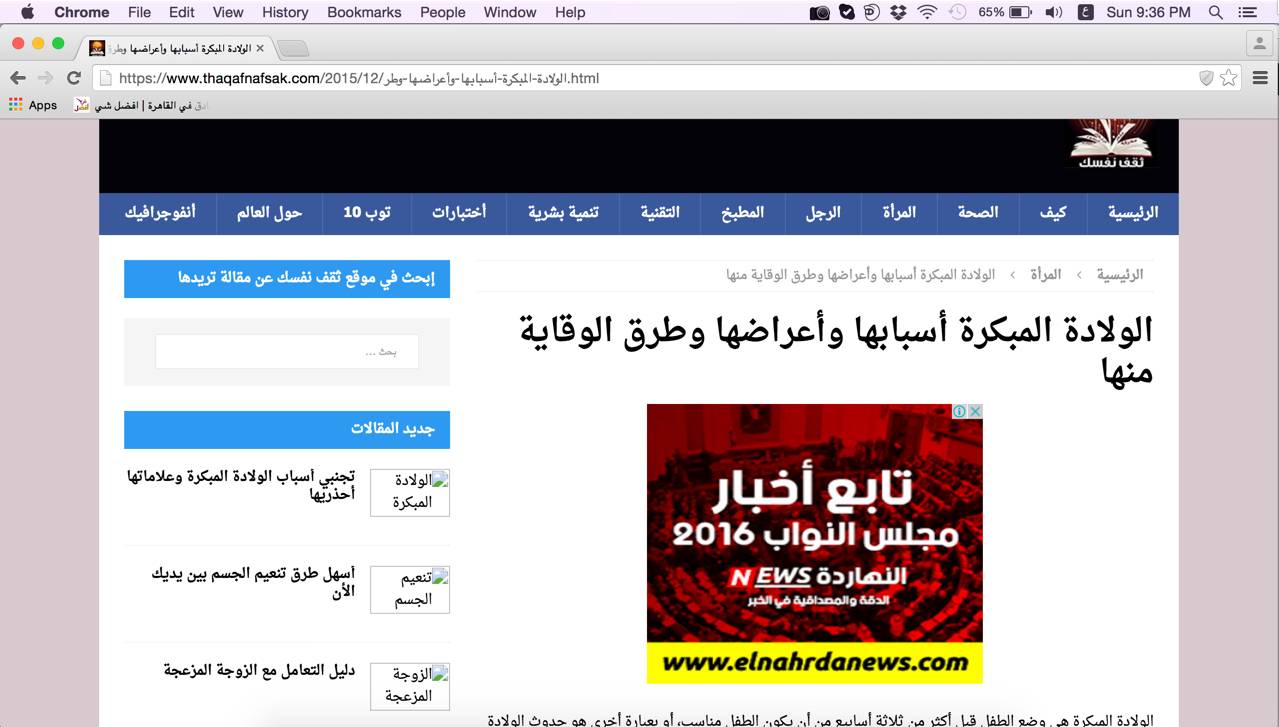This screenshot has height=727, width=1279.
Task: Open the الرئيسية nav item
Action: coord(1133,213)
